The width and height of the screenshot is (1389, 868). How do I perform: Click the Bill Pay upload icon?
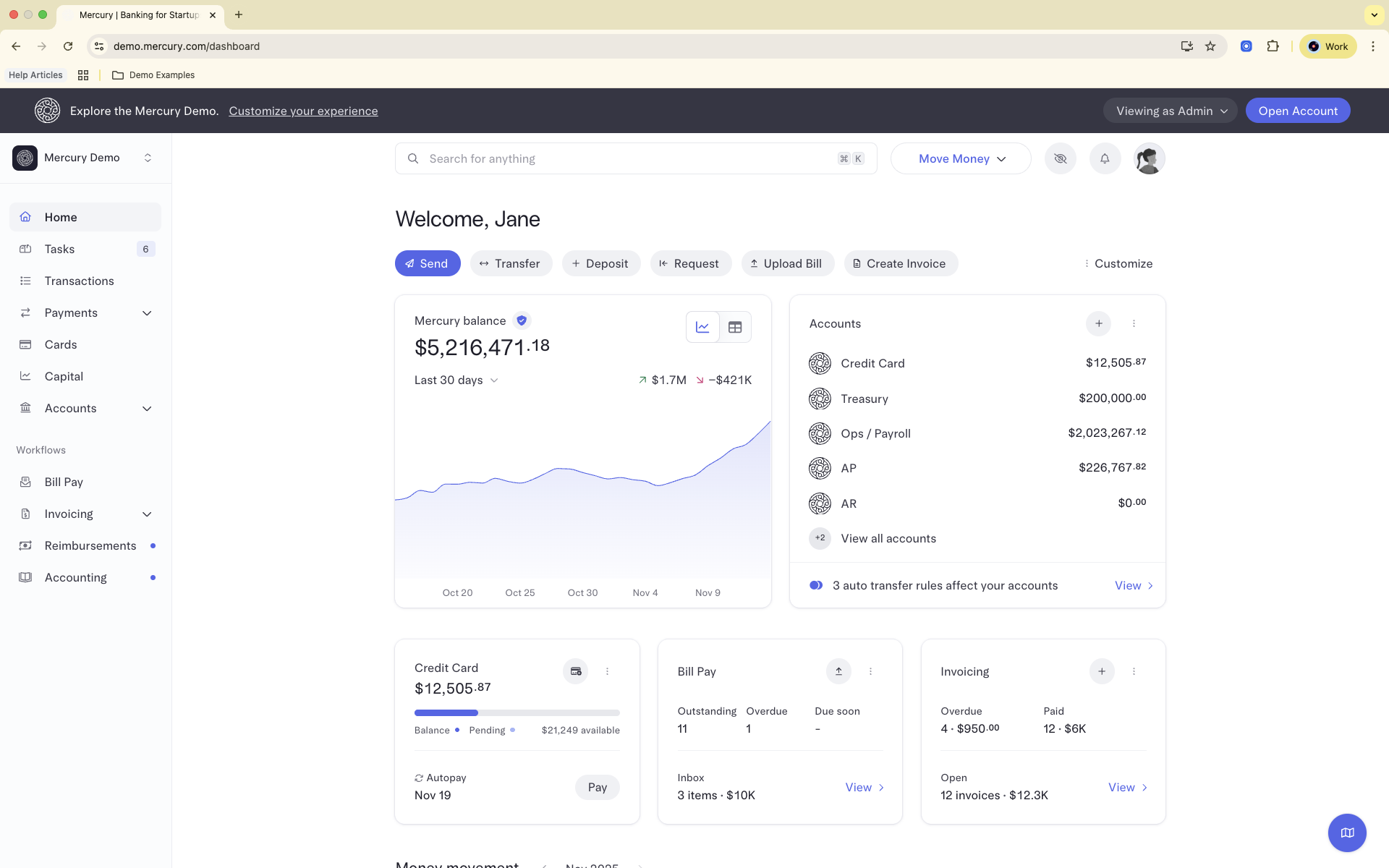pyautogui.click(x=838, y=671)
